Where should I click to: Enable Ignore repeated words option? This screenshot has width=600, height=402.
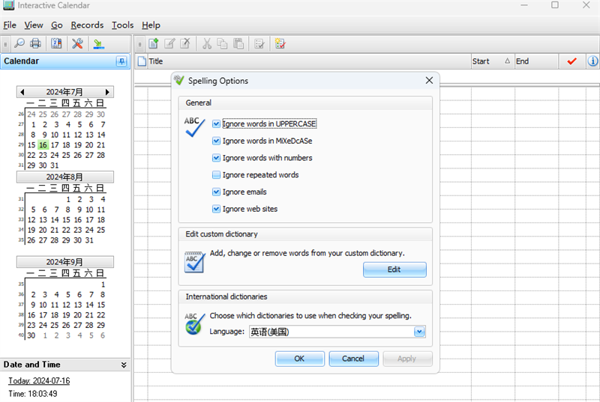click(x=216, y=174)
